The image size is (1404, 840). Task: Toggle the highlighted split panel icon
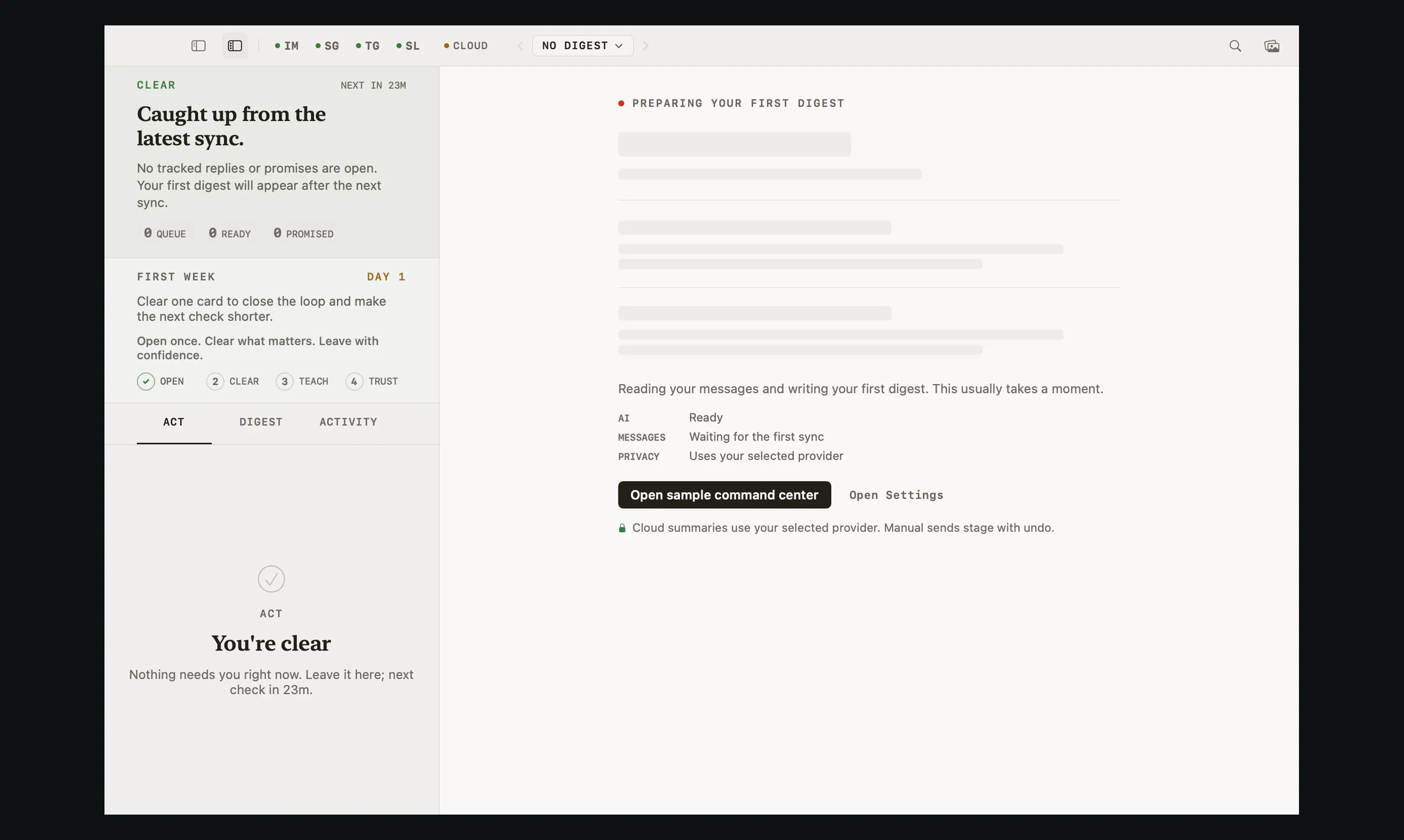tap(235, 46)
